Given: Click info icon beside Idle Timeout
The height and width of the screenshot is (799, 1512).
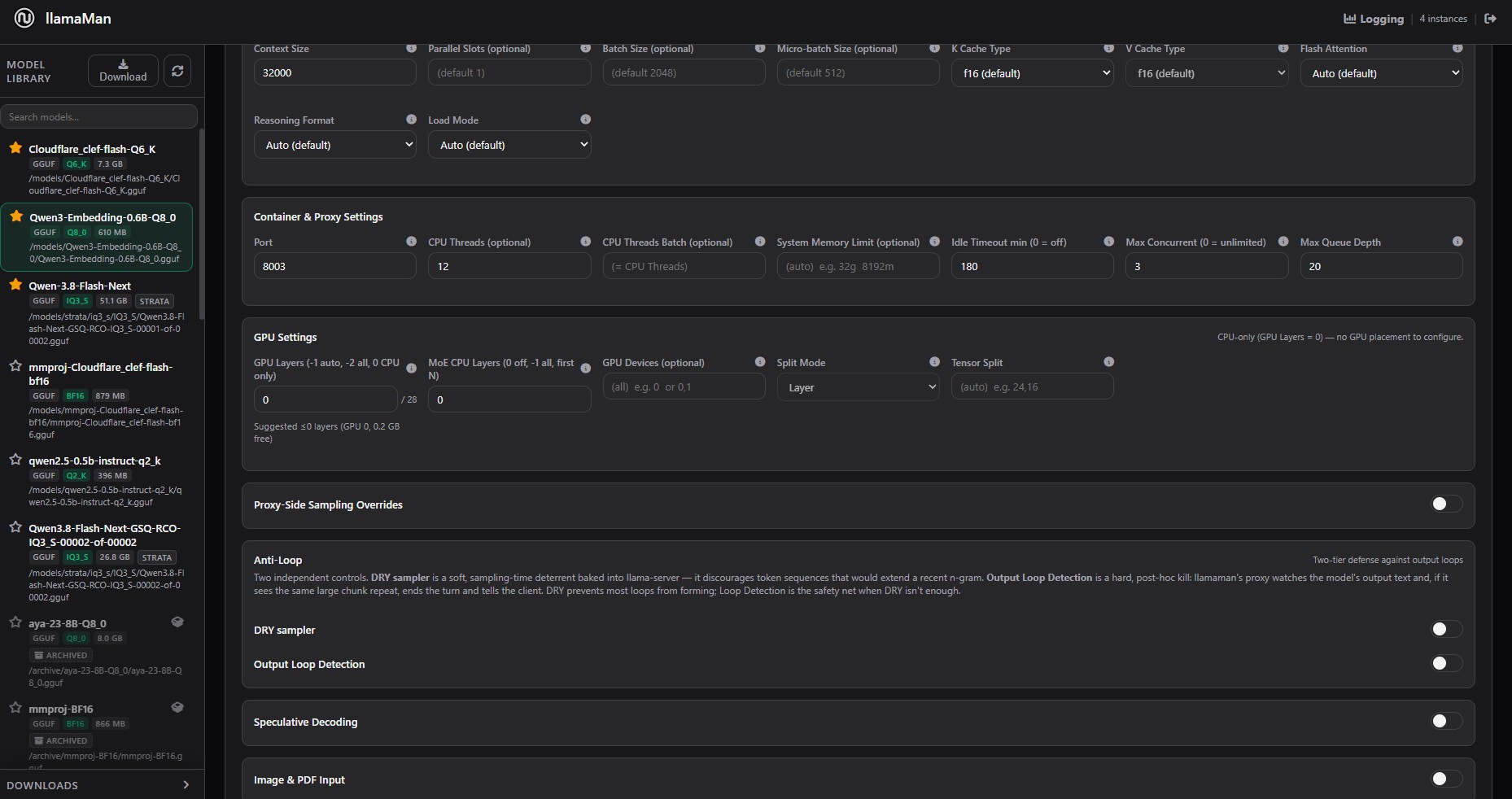Looking at the screenshot, I should [1108, 242].
